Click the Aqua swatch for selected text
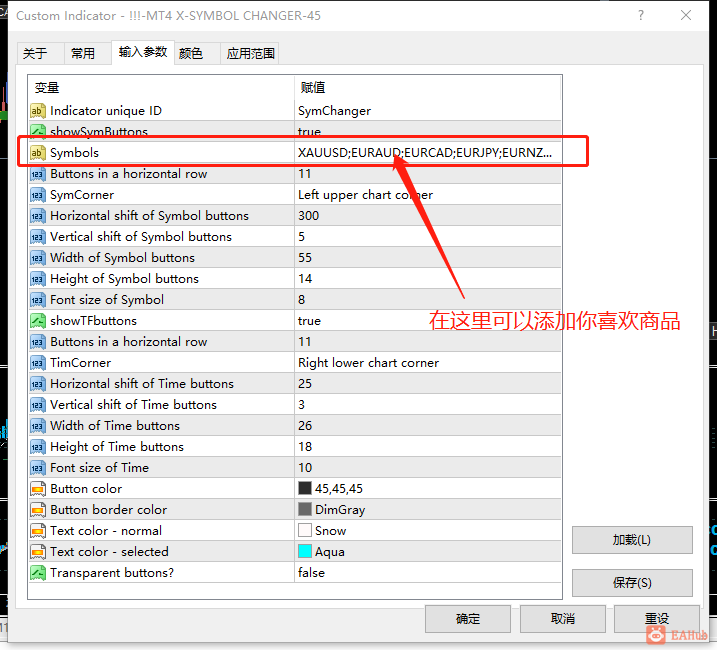Image resolution: width=717 pixels, height=650 pixels. [305, 552]
